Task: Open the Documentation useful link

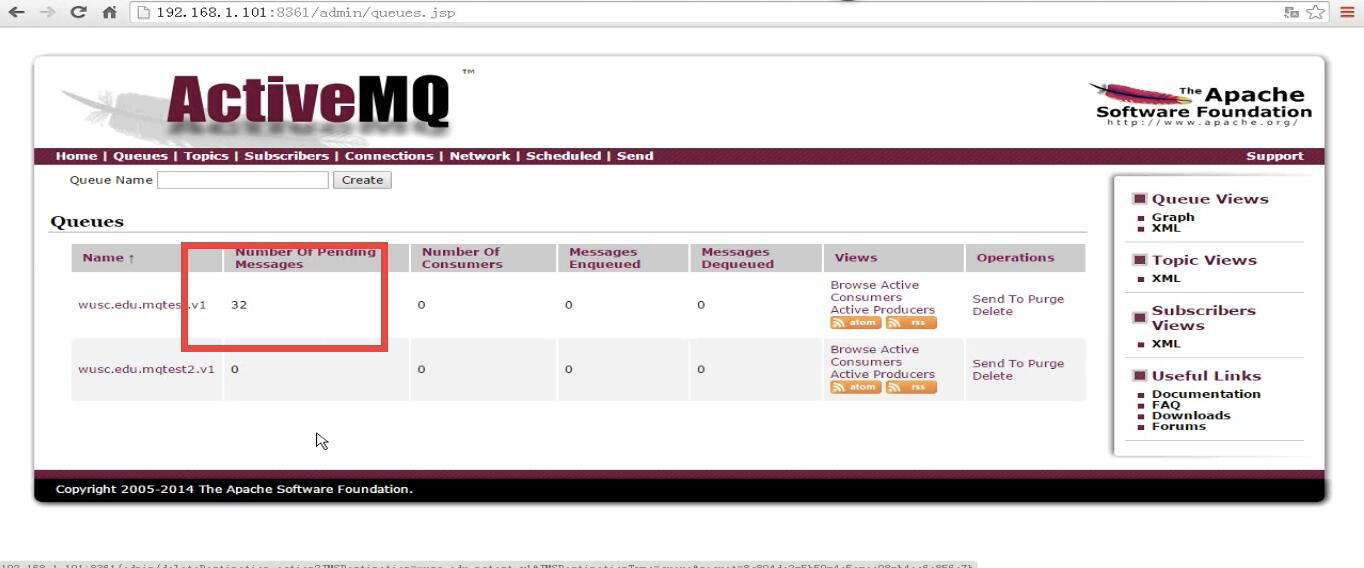Action: point(1206,394)
